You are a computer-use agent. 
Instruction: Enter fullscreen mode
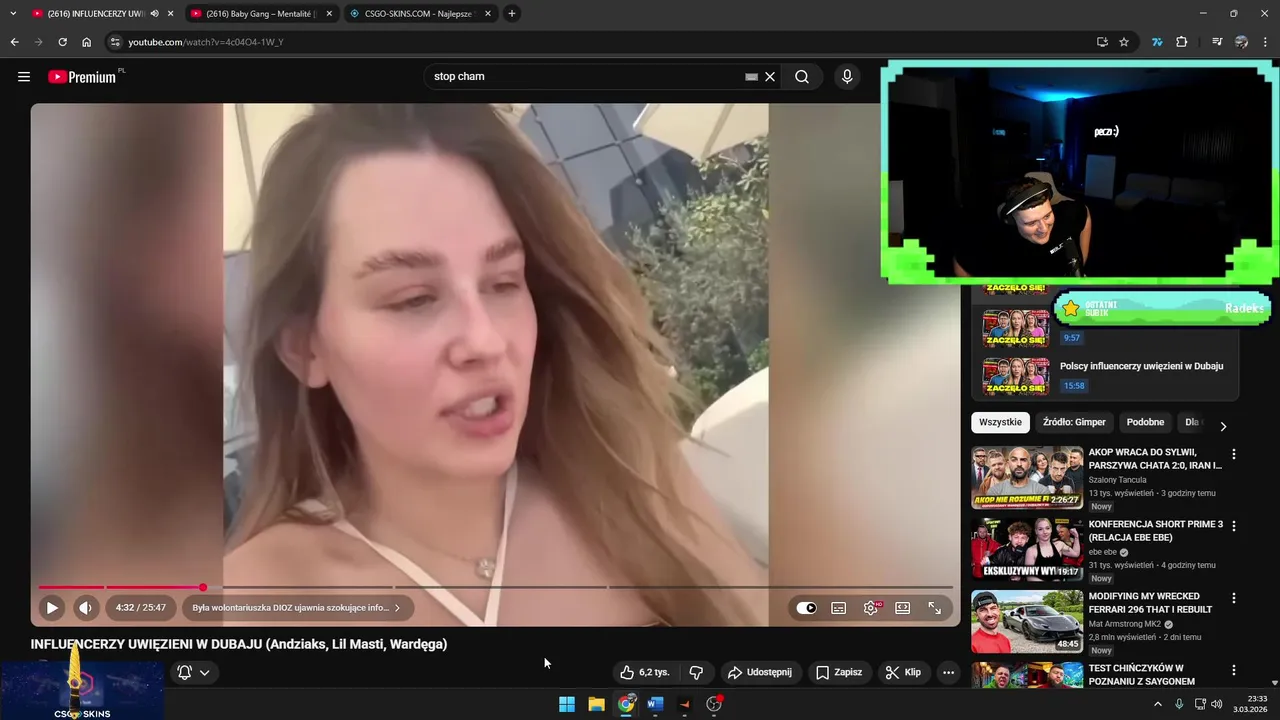click(x=935, y=607)
